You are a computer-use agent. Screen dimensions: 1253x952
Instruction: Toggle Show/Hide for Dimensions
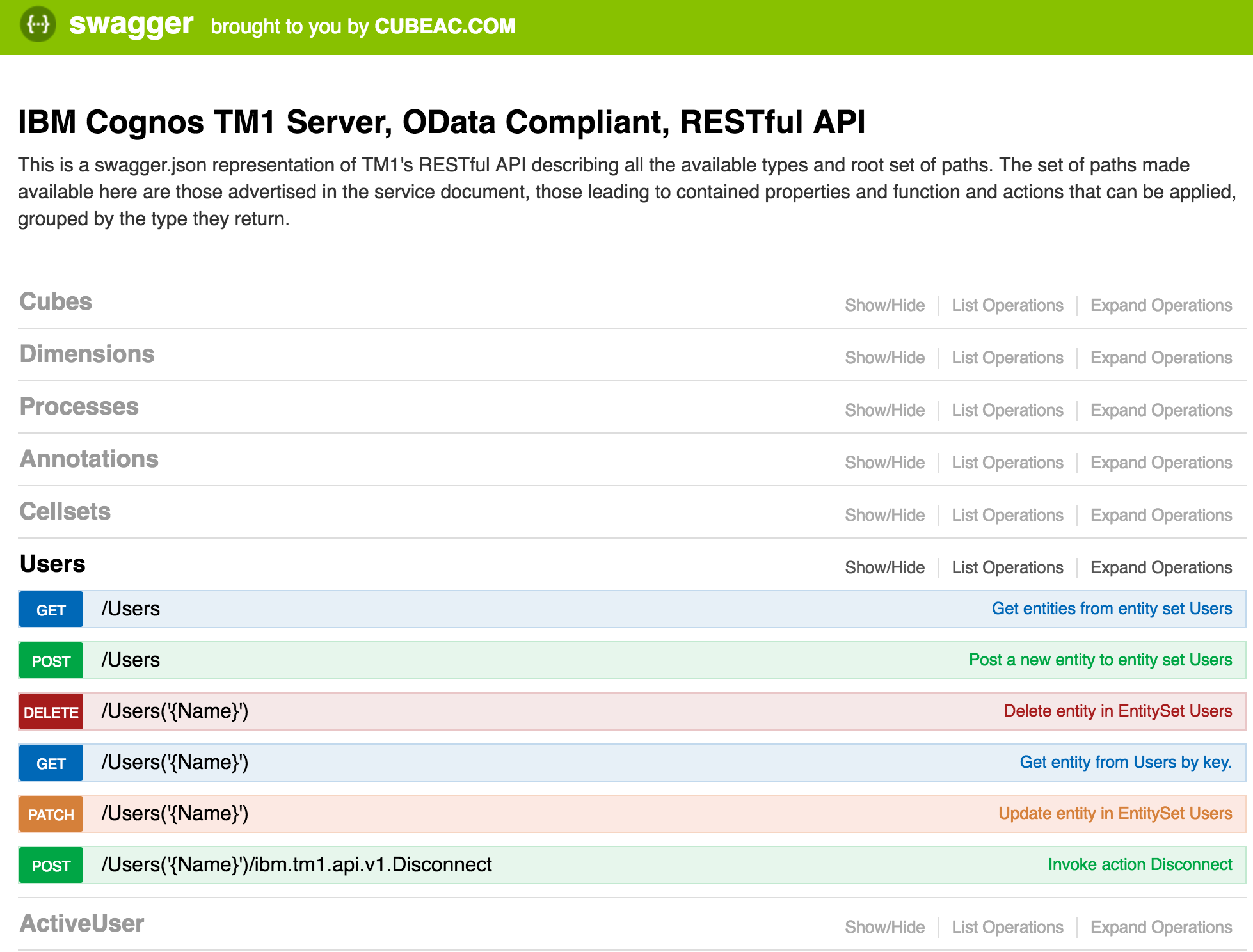click(x=884, y=358)
